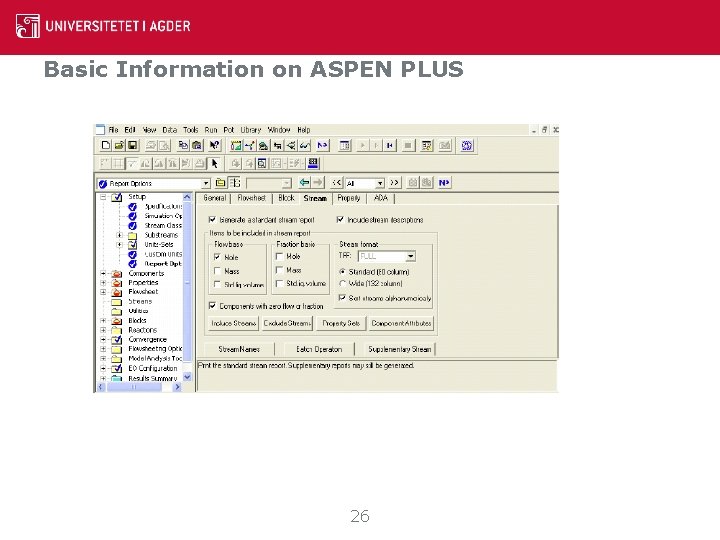Click the blue Next (N>) icon in main toolbar

coord(323,146)
